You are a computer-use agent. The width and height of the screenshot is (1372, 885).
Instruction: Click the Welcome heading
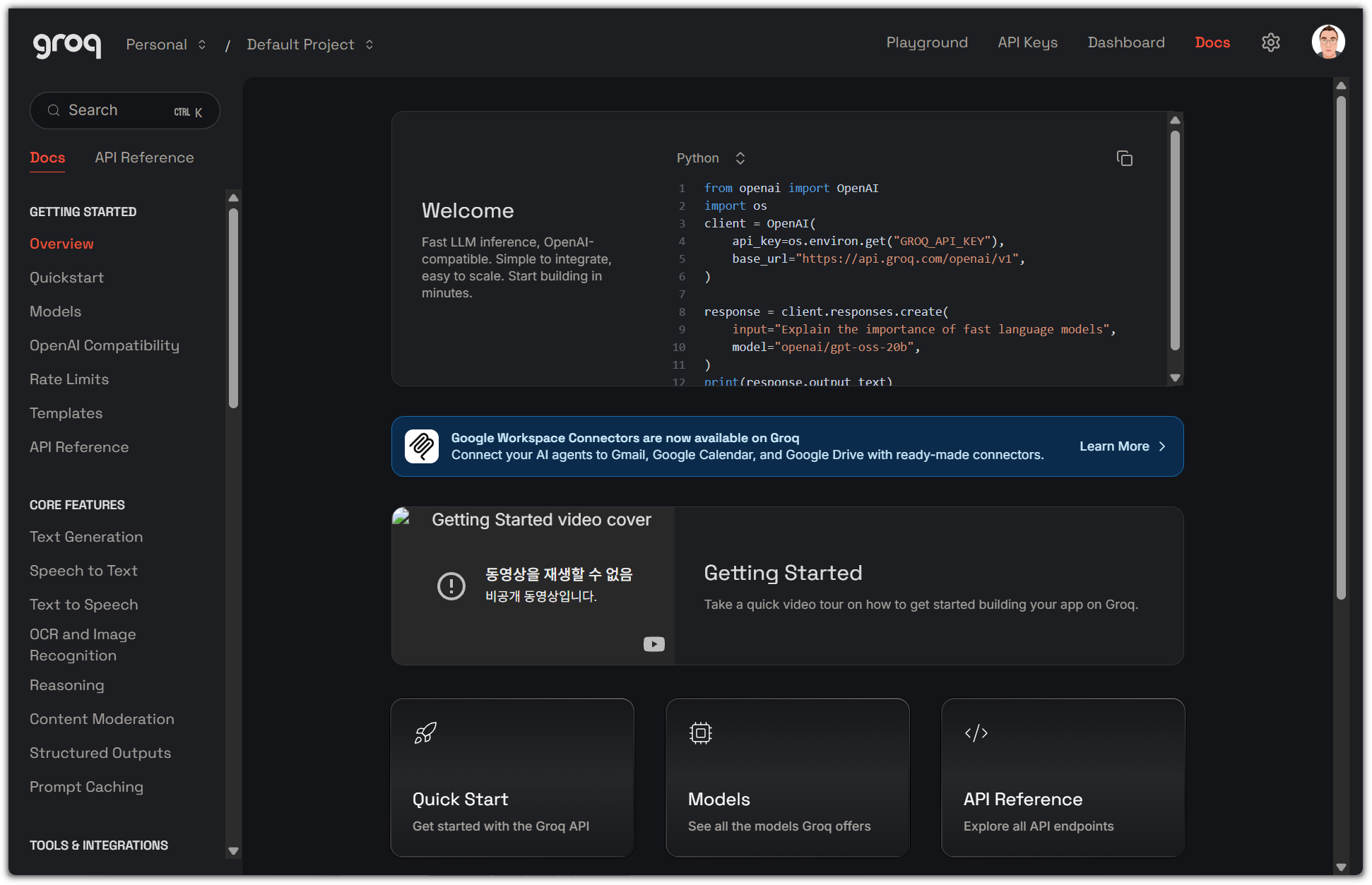[468, 210]
